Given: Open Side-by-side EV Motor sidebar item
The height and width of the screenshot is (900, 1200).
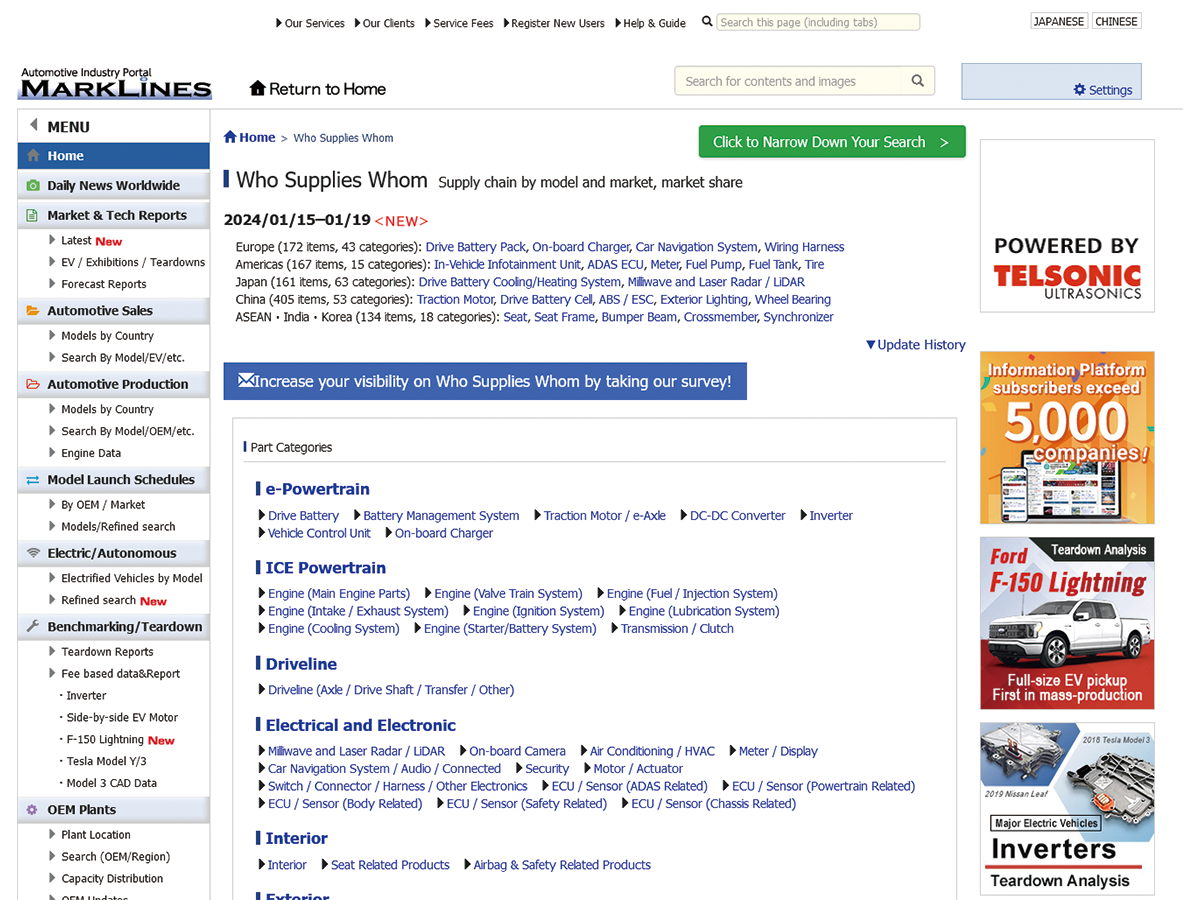Looking at the screenshot, I should [122, 718].
